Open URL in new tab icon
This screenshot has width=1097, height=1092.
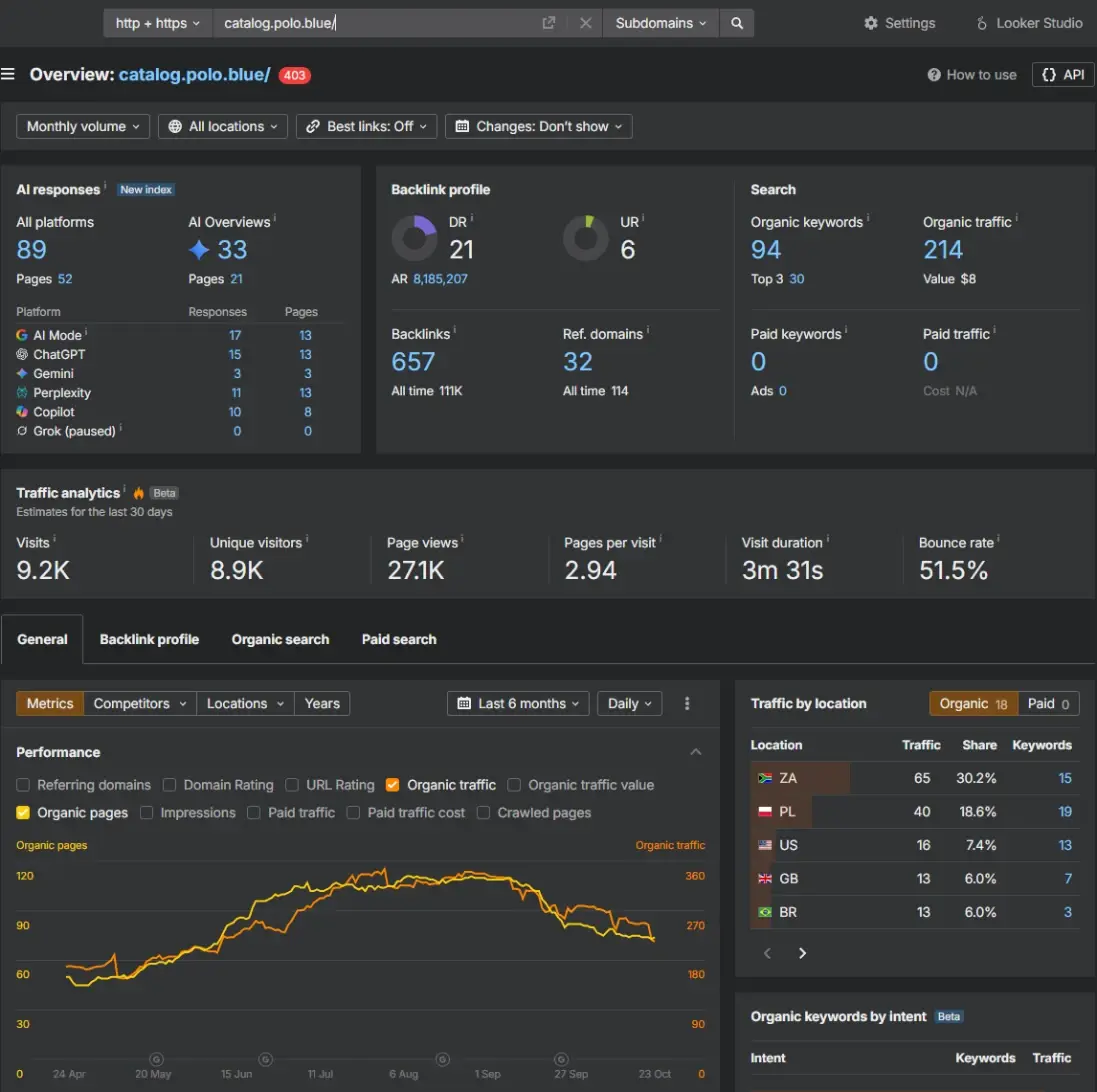tap(548, 23)
